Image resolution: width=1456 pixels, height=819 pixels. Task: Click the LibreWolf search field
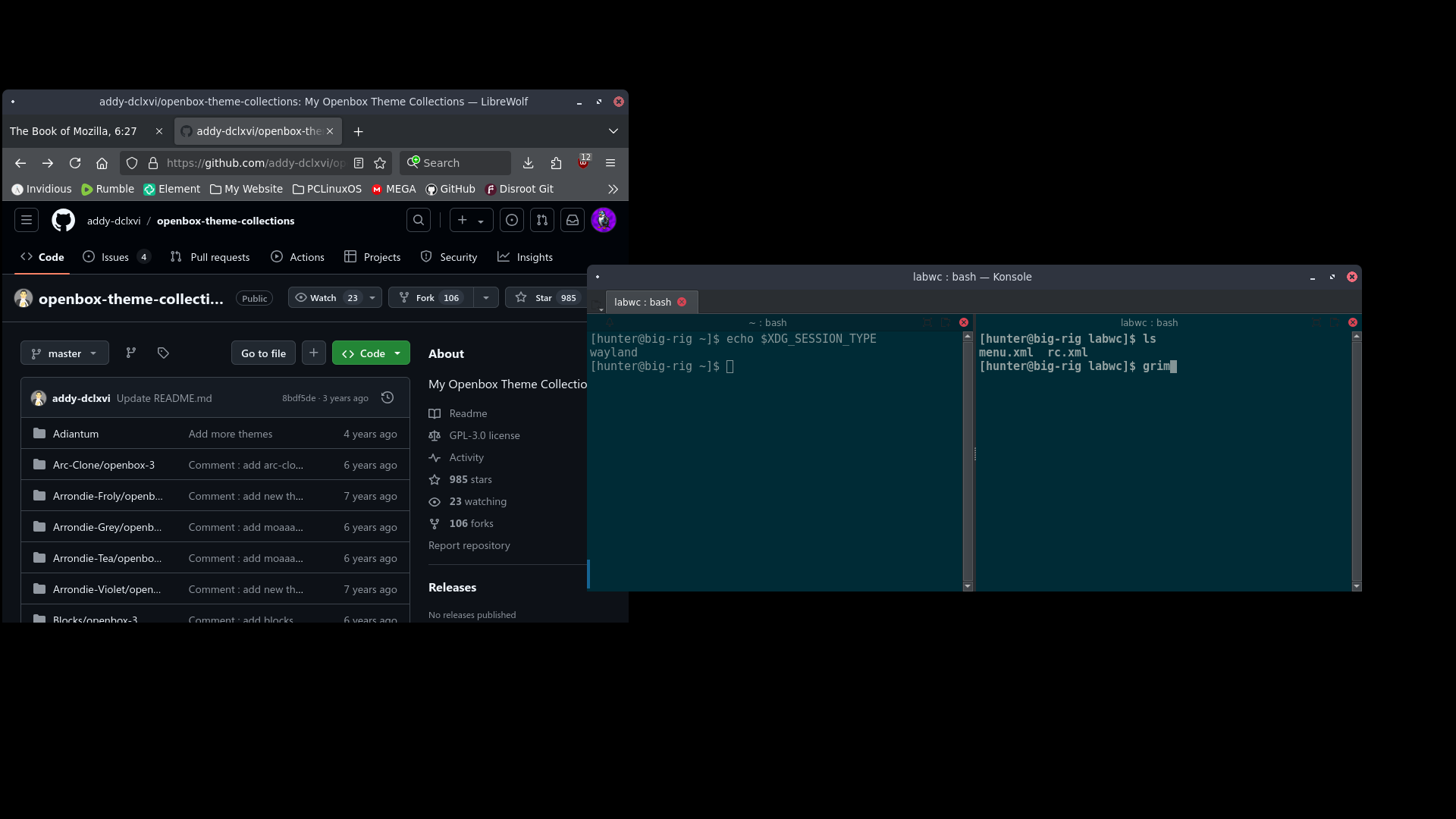455,163
